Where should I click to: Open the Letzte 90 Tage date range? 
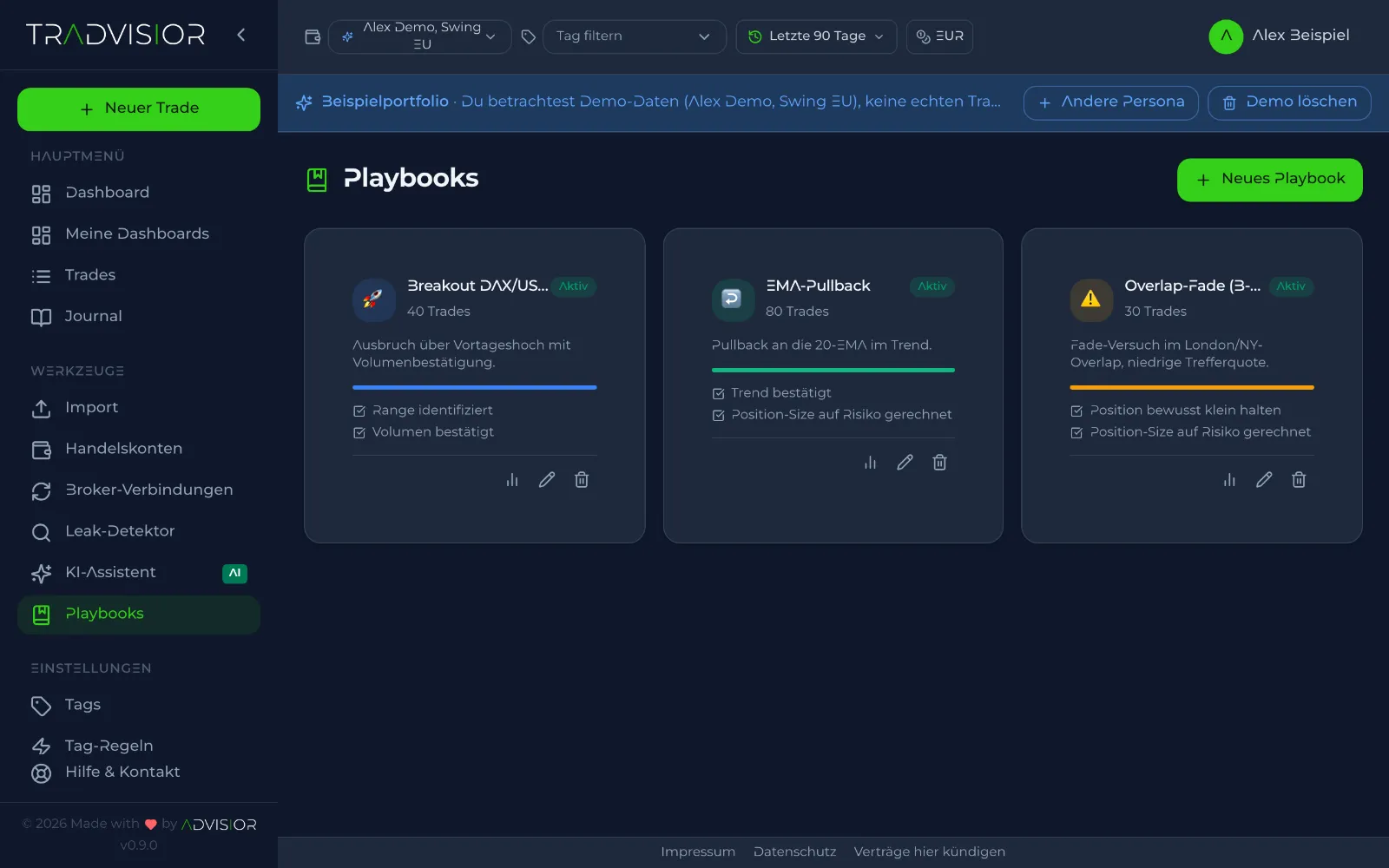coord(816,36)
